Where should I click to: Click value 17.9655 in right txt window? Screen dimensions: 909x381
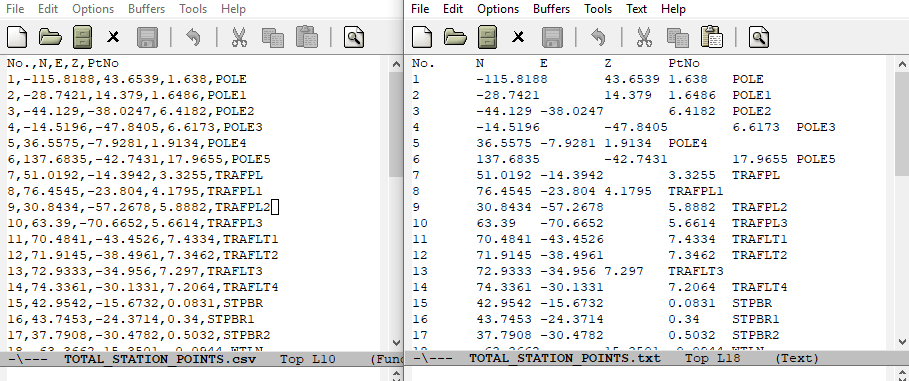760,159
